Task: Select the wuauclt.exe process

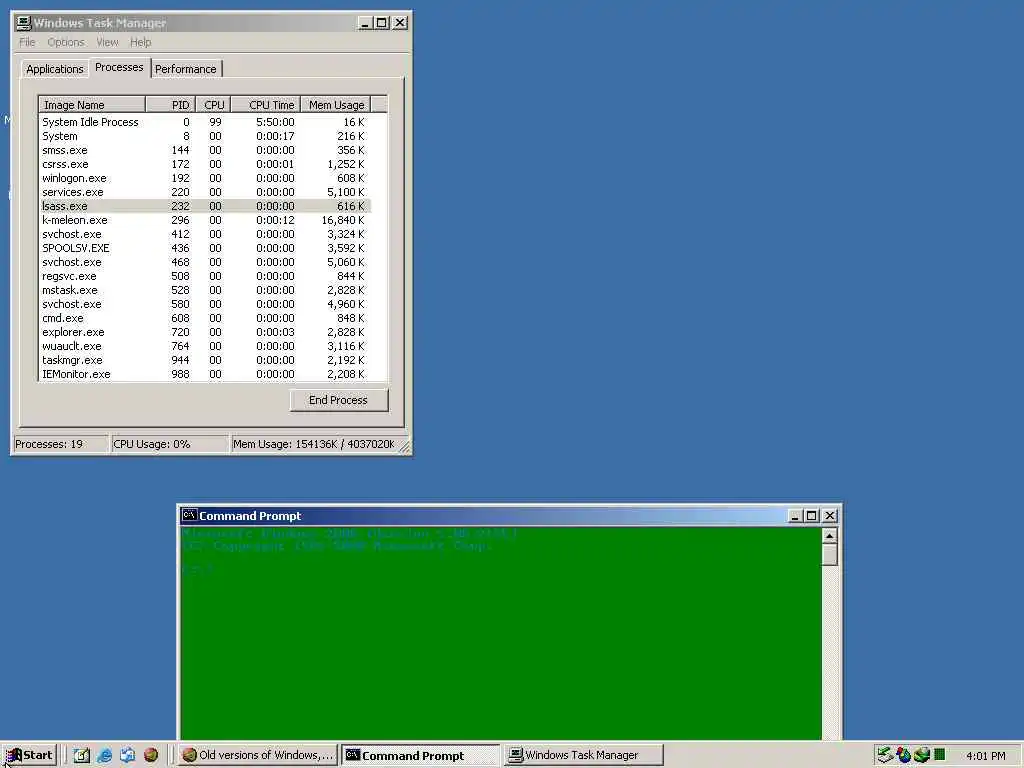Action: 204,346
